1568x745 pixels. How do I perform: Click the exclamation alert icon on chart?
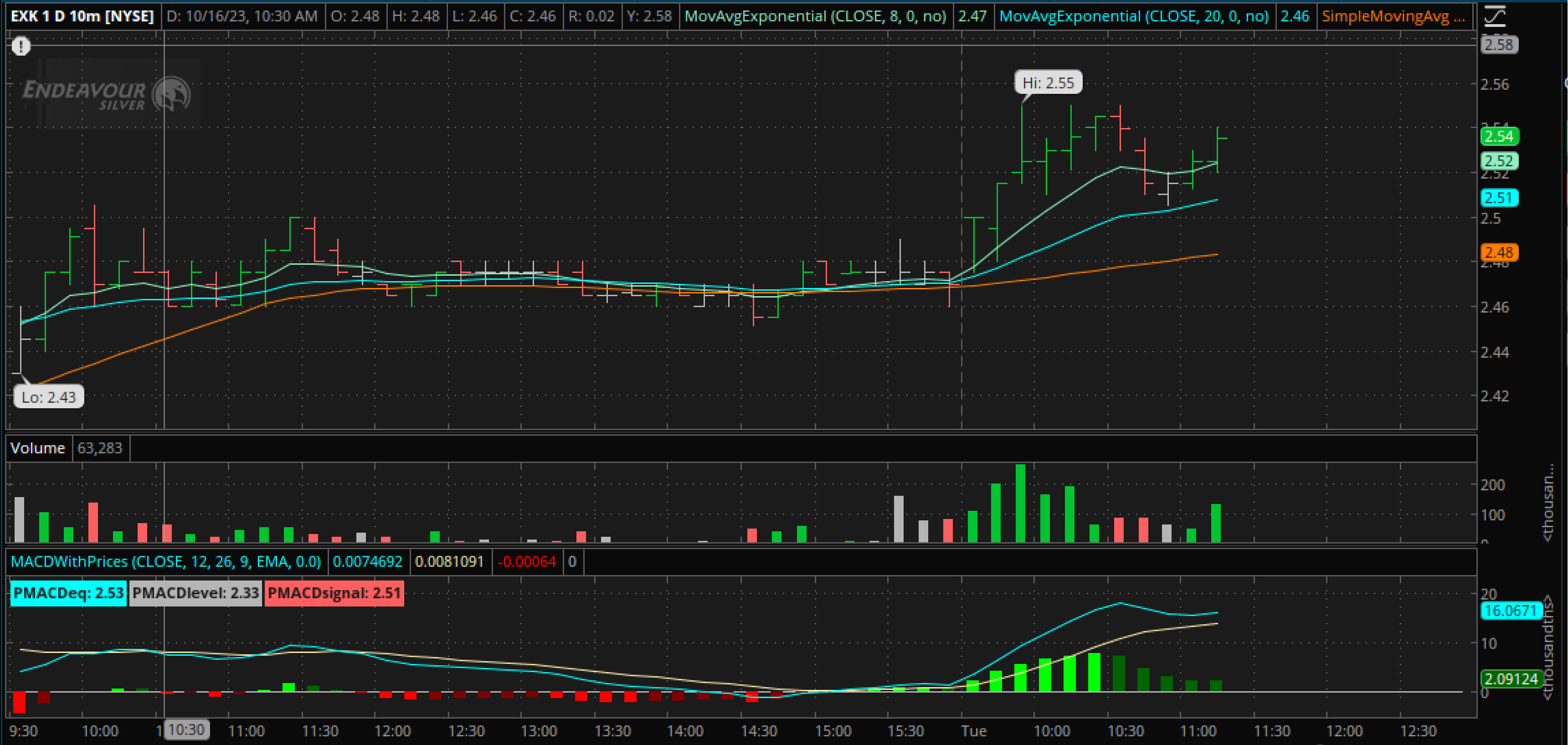[21, 46]
